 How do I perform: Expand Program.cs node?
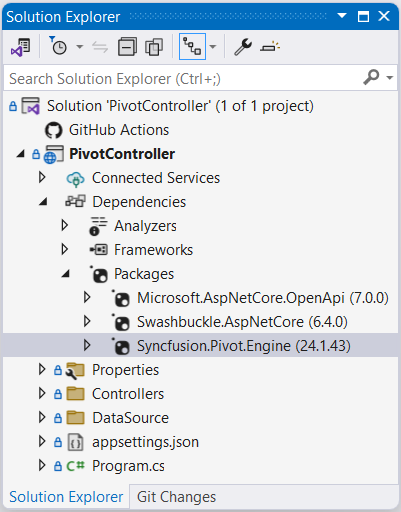[42, 465]
